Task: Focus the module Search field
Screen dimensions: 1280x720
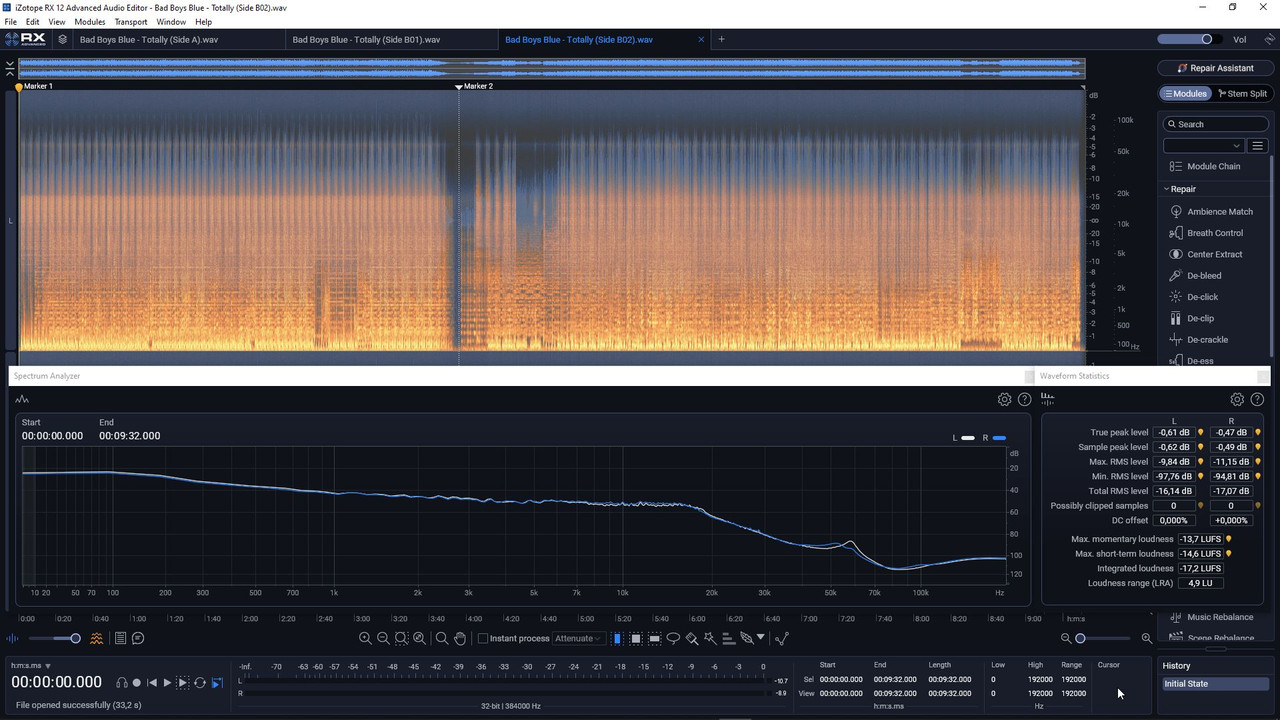Action: (x=1215, y=124)
